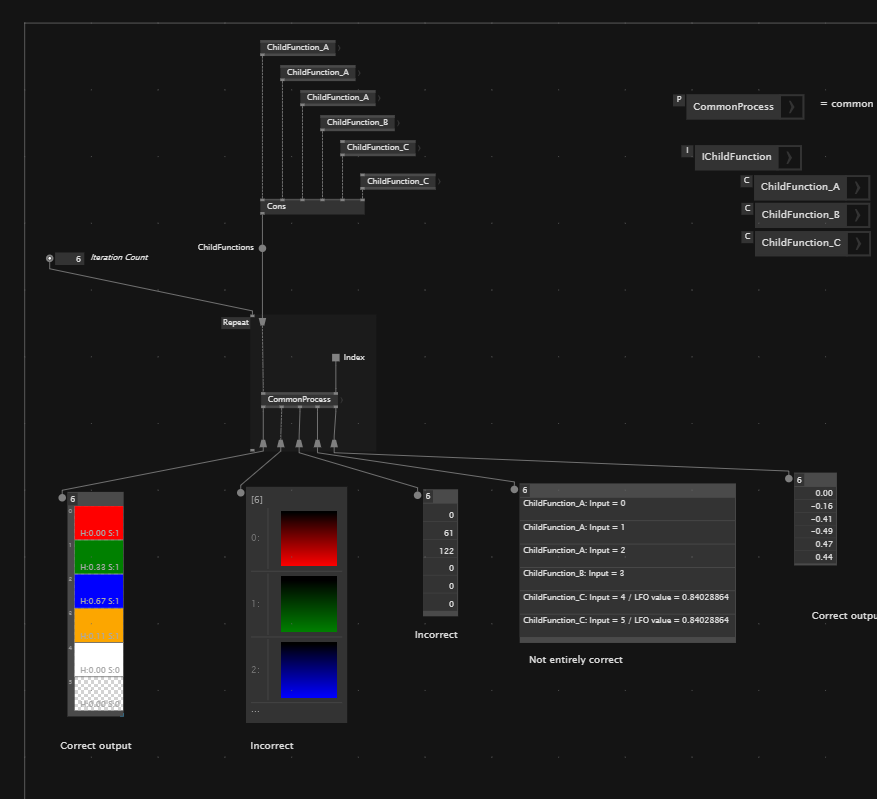Open the CommonProcess definition chevron
The image size is (877, 799).
click(791, 107)
